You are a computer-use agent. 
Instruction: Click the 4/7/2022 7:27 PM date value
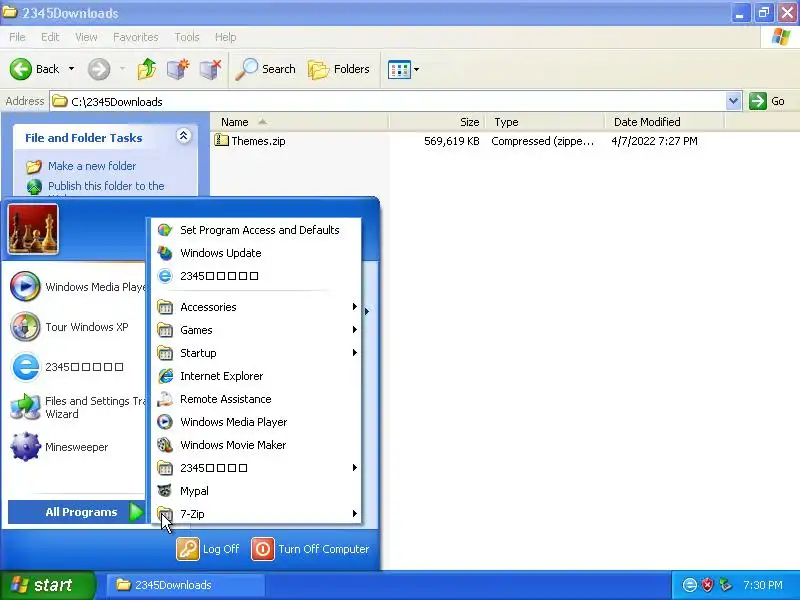pos(654,141)
